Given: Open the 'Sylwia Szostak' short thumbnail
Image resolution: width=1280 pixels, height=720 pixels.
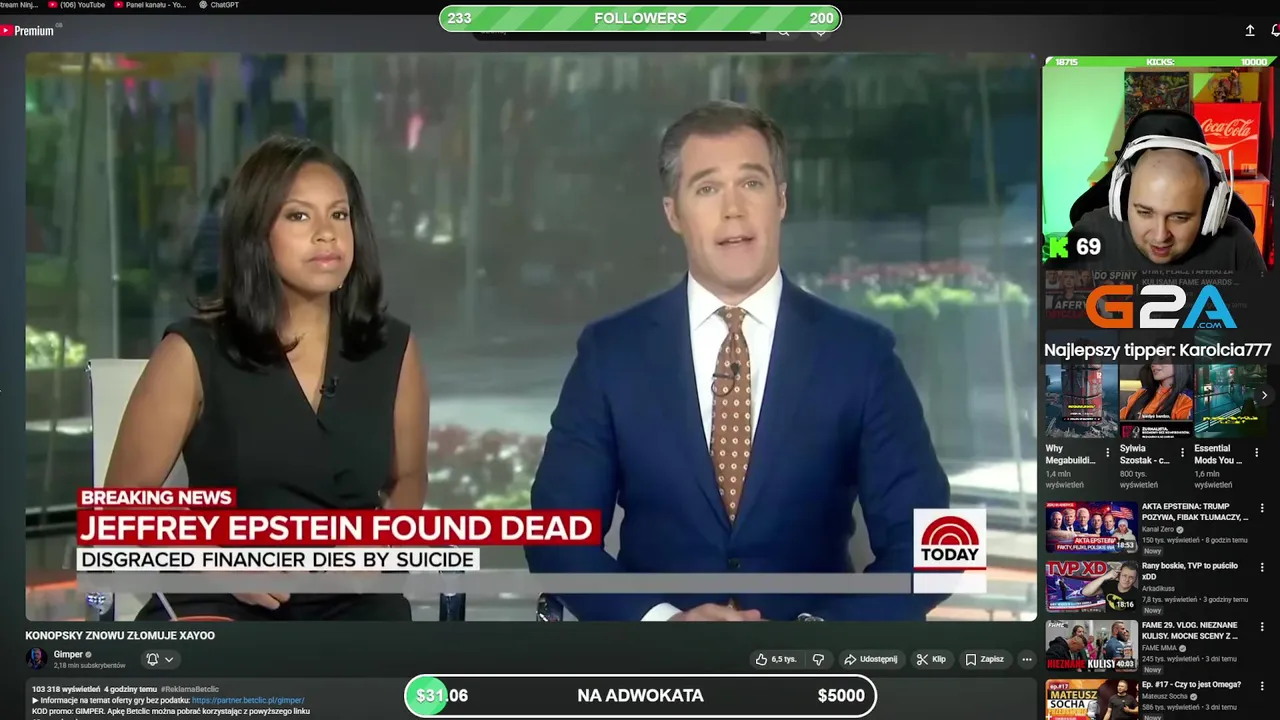Looking at the screenshot, I should pyautogui.click(x=1155, y=401).
